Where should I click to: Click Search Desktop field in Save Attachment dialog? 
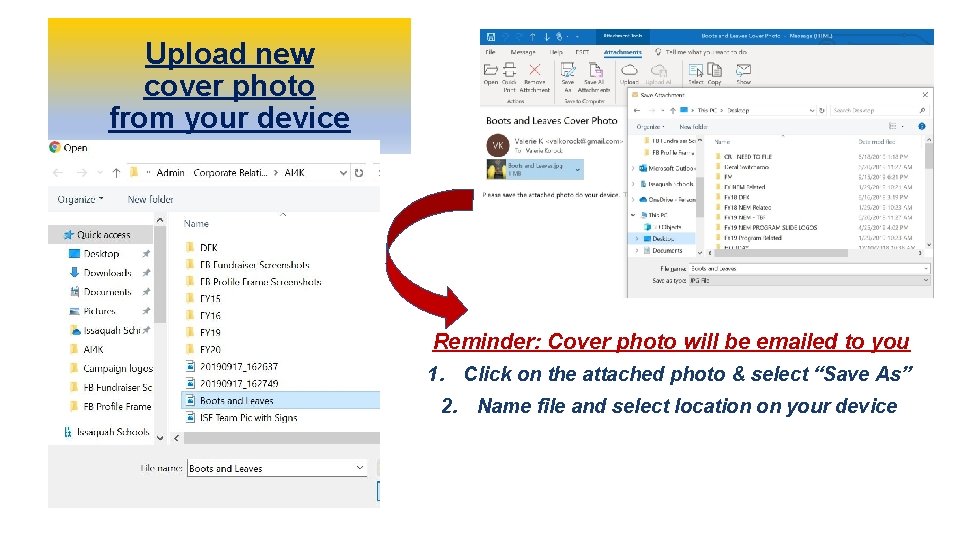click(x=878, y=110)
